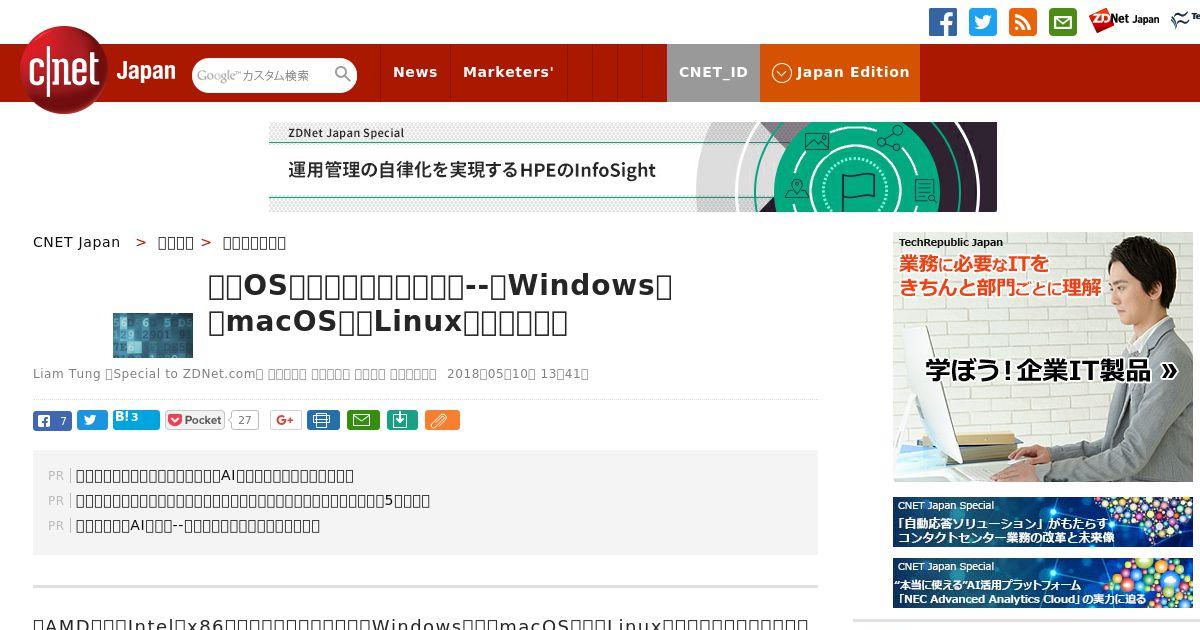Screen dimensions: 1200x630
Task: Follow the CNET Japan breadcrumb link
Action: [x=77, y=242]
